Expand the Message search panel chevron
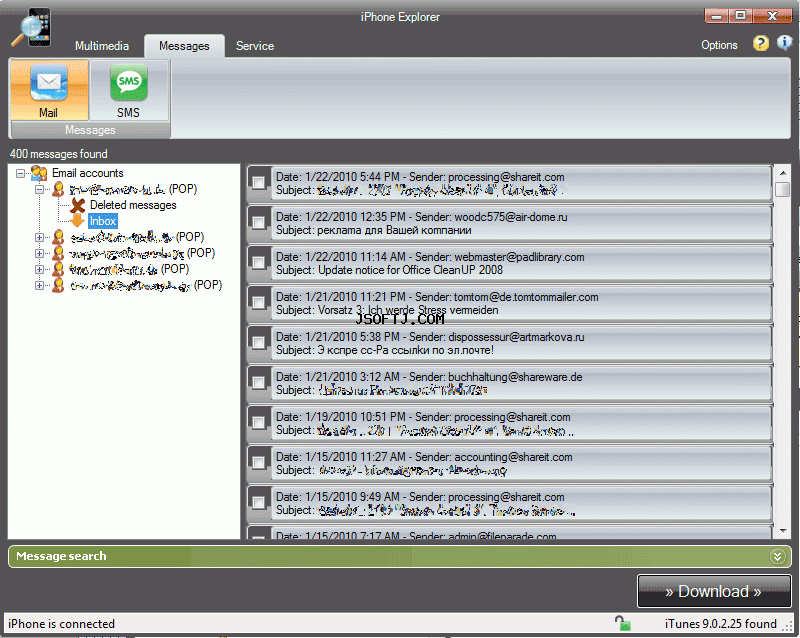The image size is (800, 638). [778, 556]
